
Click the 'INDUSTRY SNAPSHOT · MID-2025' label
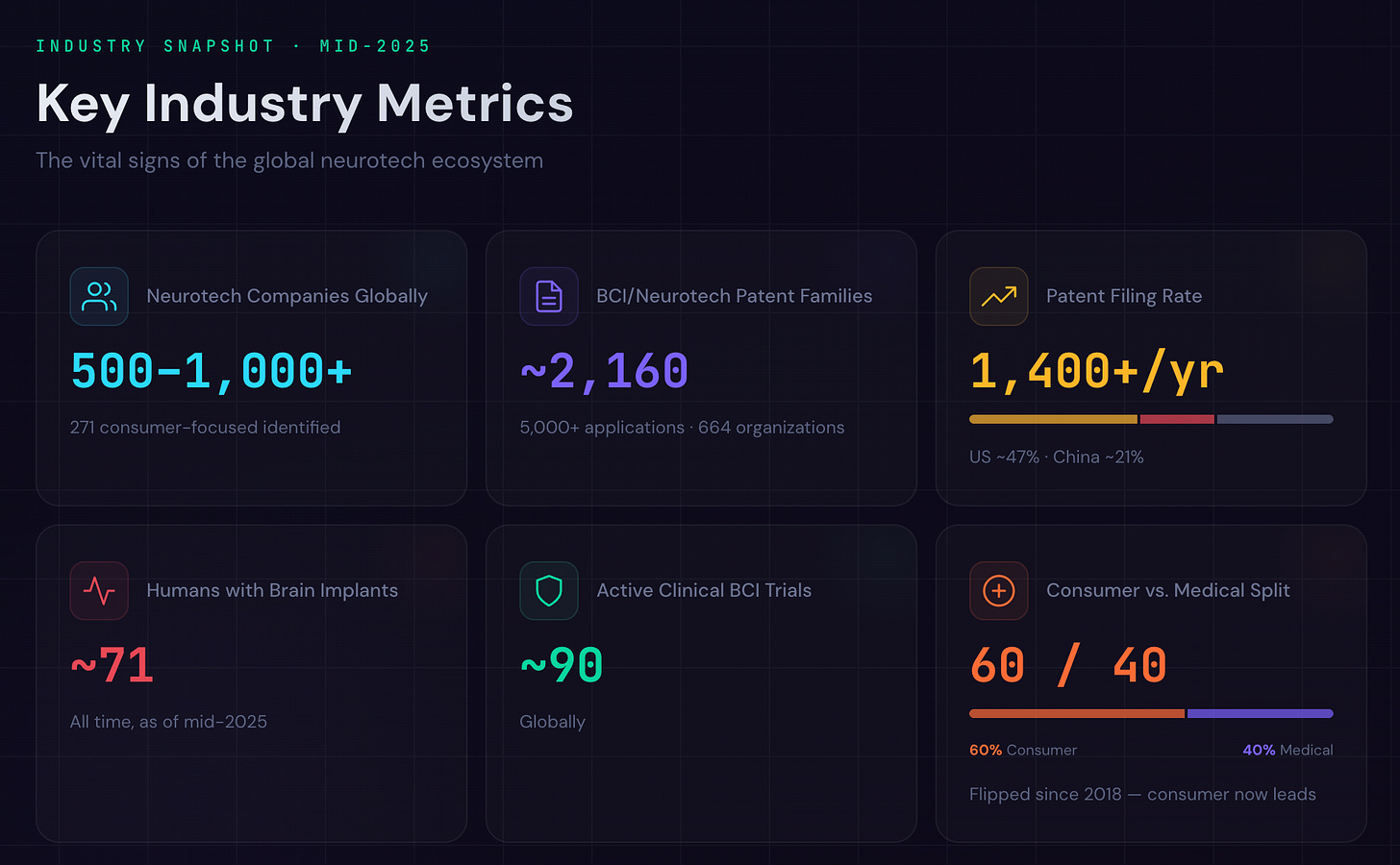pyautogui.click(x=234, y=46)
